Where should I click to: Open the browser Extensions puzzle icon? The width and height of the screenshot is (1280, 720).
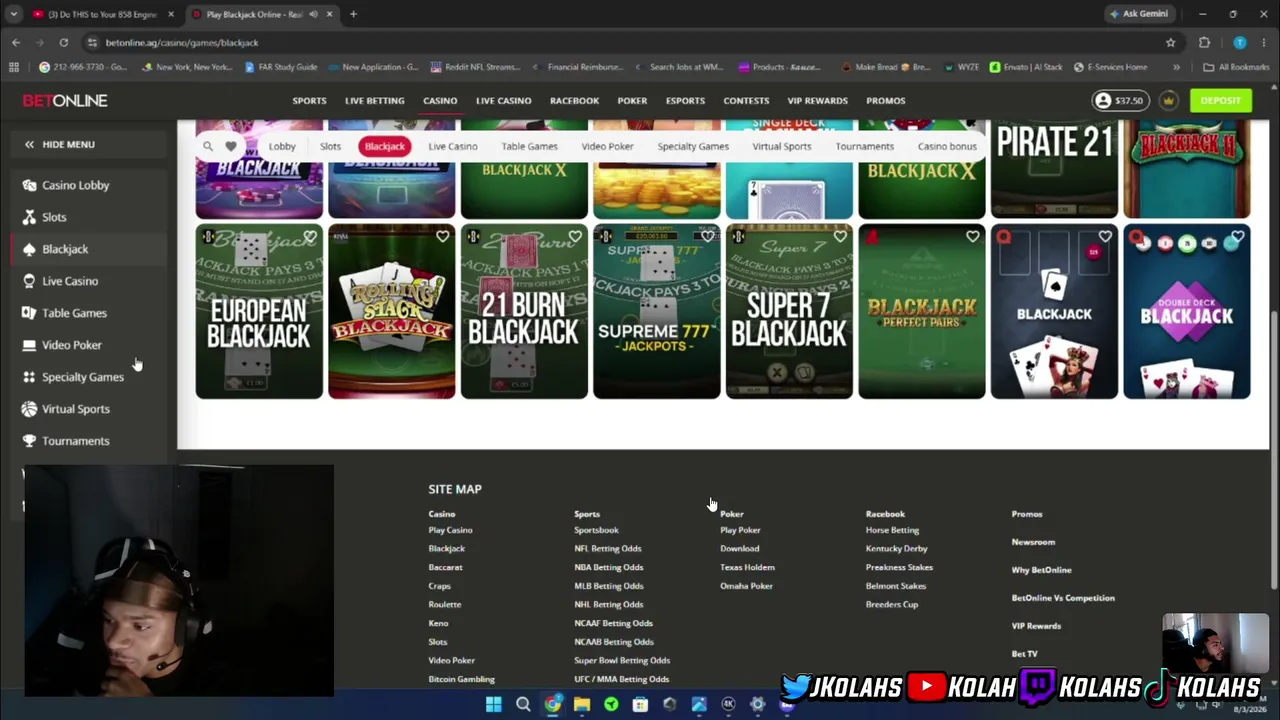pyautogui.click(x=1204, y=43)
